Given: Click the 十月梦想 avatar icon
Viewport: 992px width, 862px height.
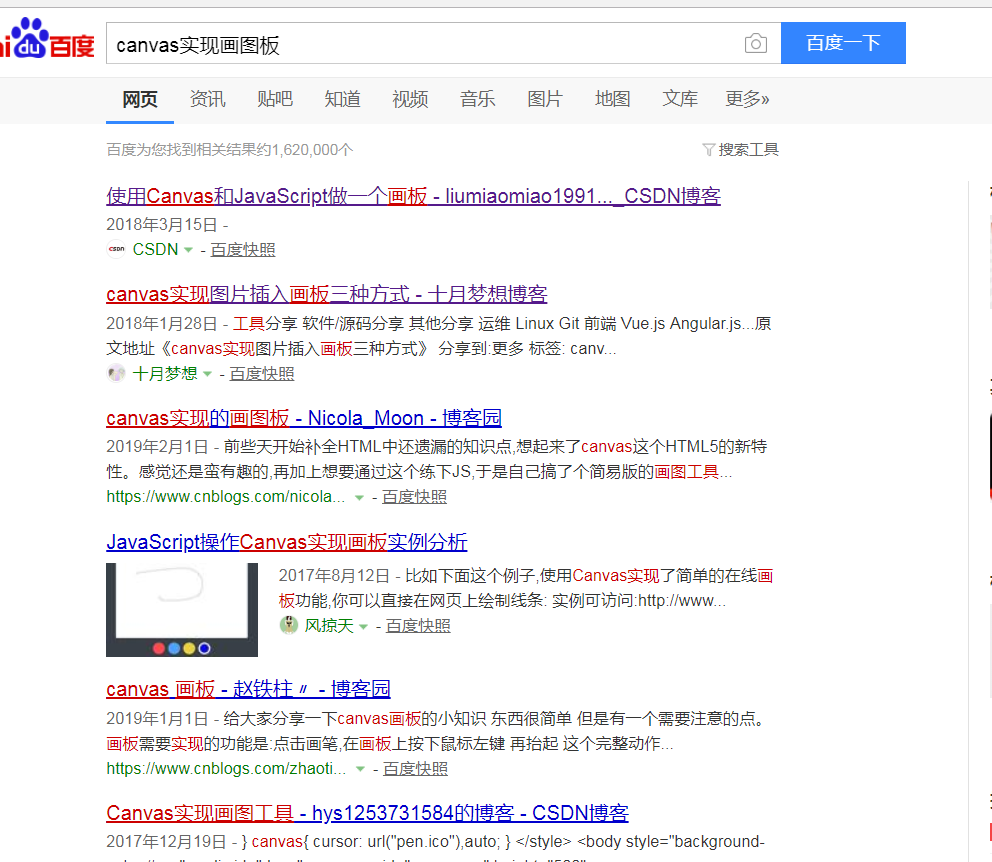Looking at the screenshot, I should [116, 374].
